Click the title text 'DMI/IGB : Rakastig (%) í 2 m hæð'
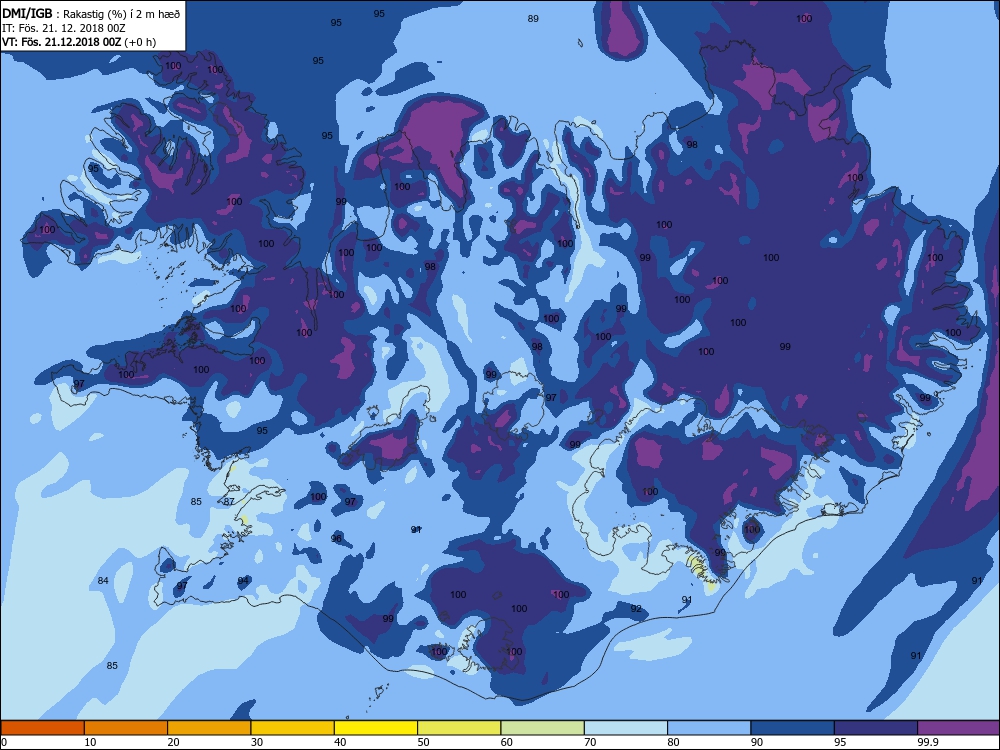Image resolution: width=1000 pixels, height=750 pixels. click(x=91, y=13)
